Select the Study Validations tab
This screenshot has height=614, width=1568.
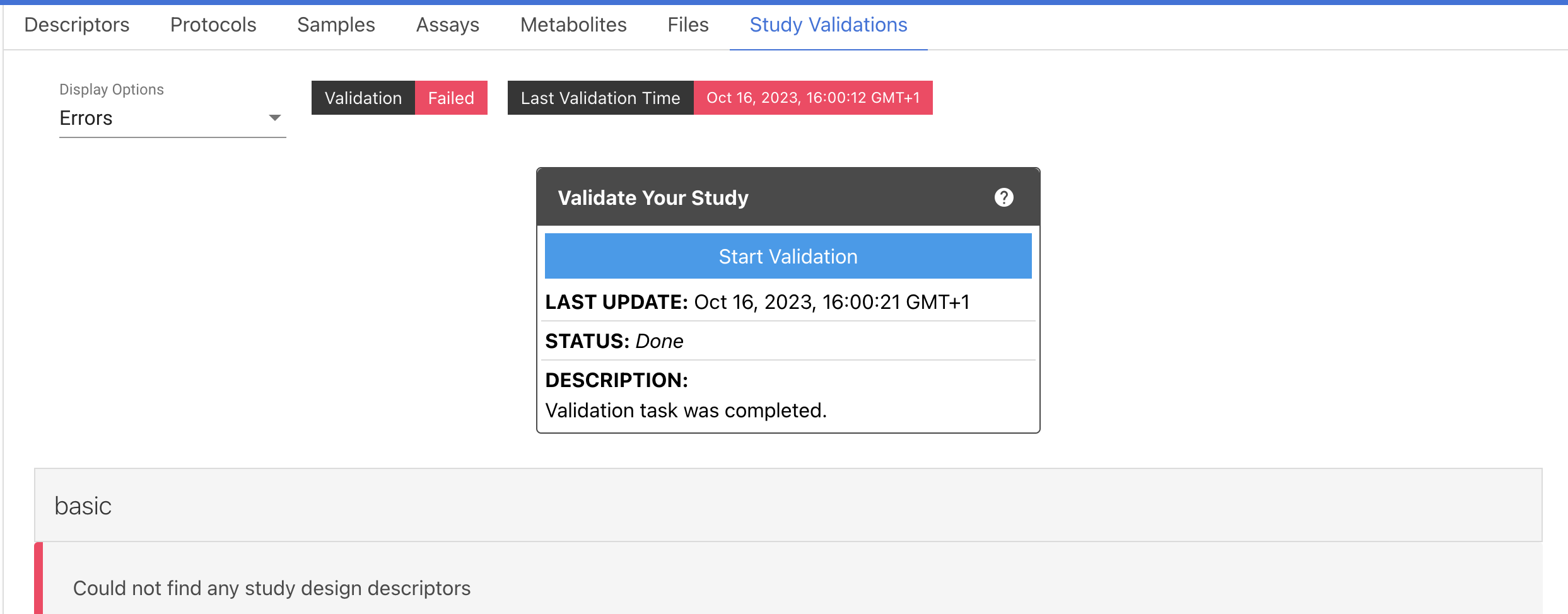828,25
